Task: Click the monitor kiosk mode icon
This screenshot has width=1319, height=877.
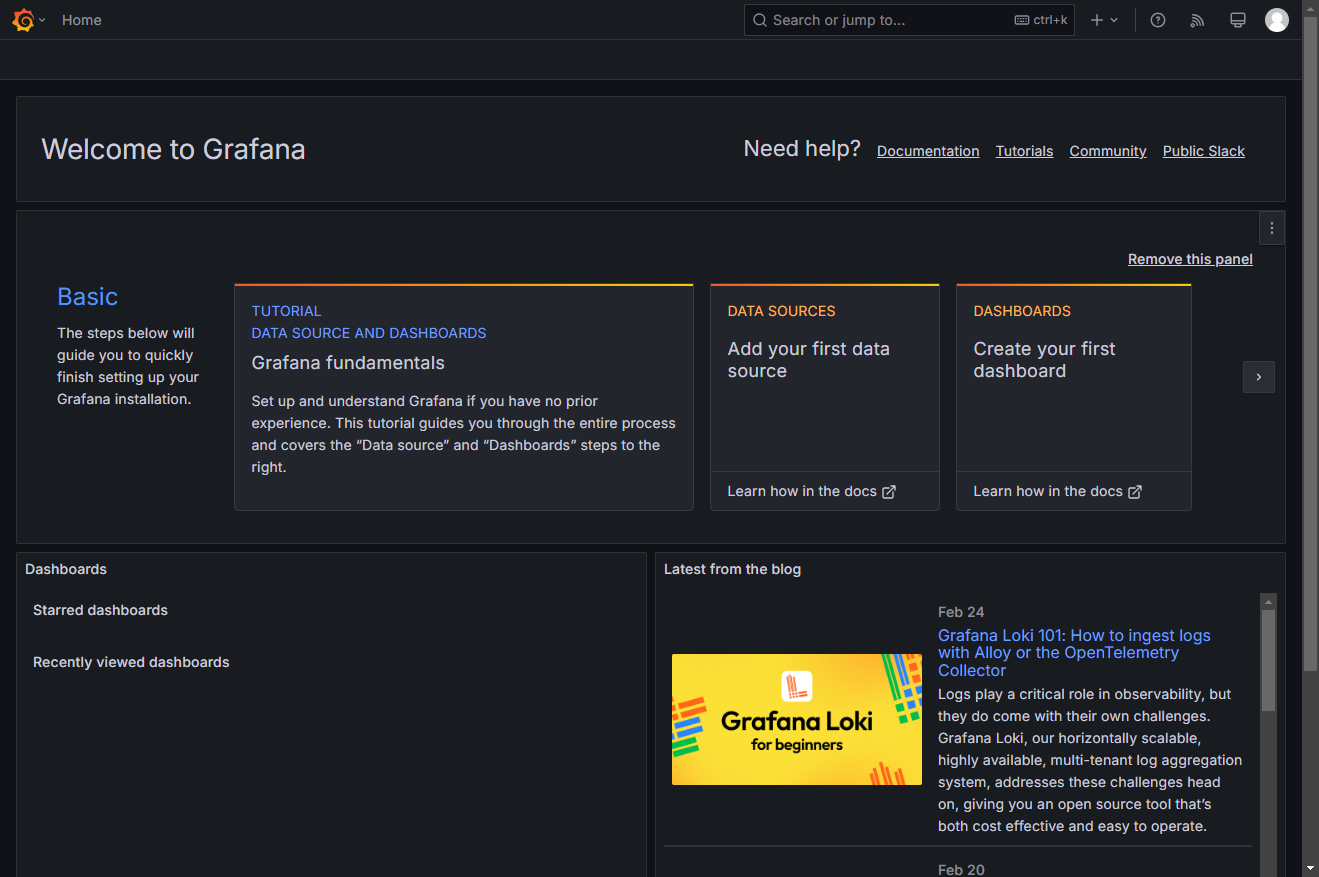Action: pos(1237,20)
